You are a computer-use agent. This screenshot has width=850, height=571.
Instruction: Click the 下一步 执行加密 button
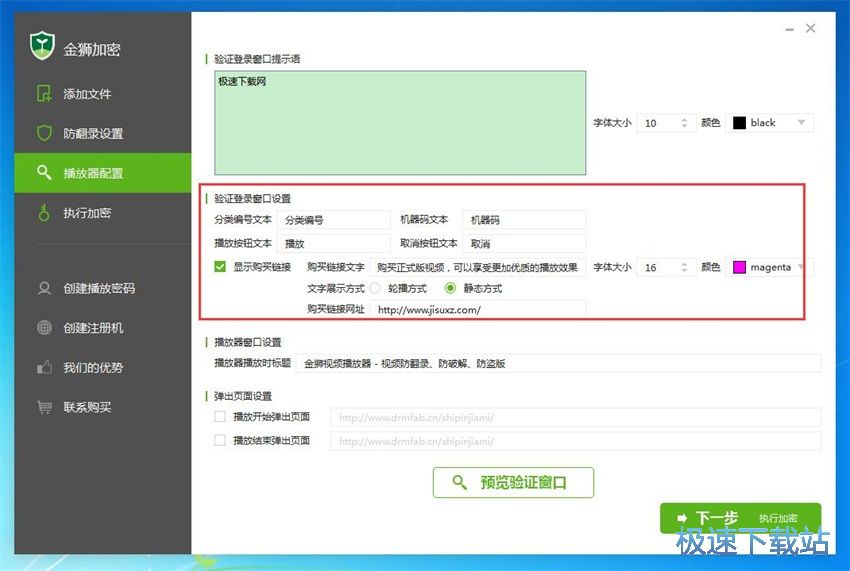coord(740,518)
